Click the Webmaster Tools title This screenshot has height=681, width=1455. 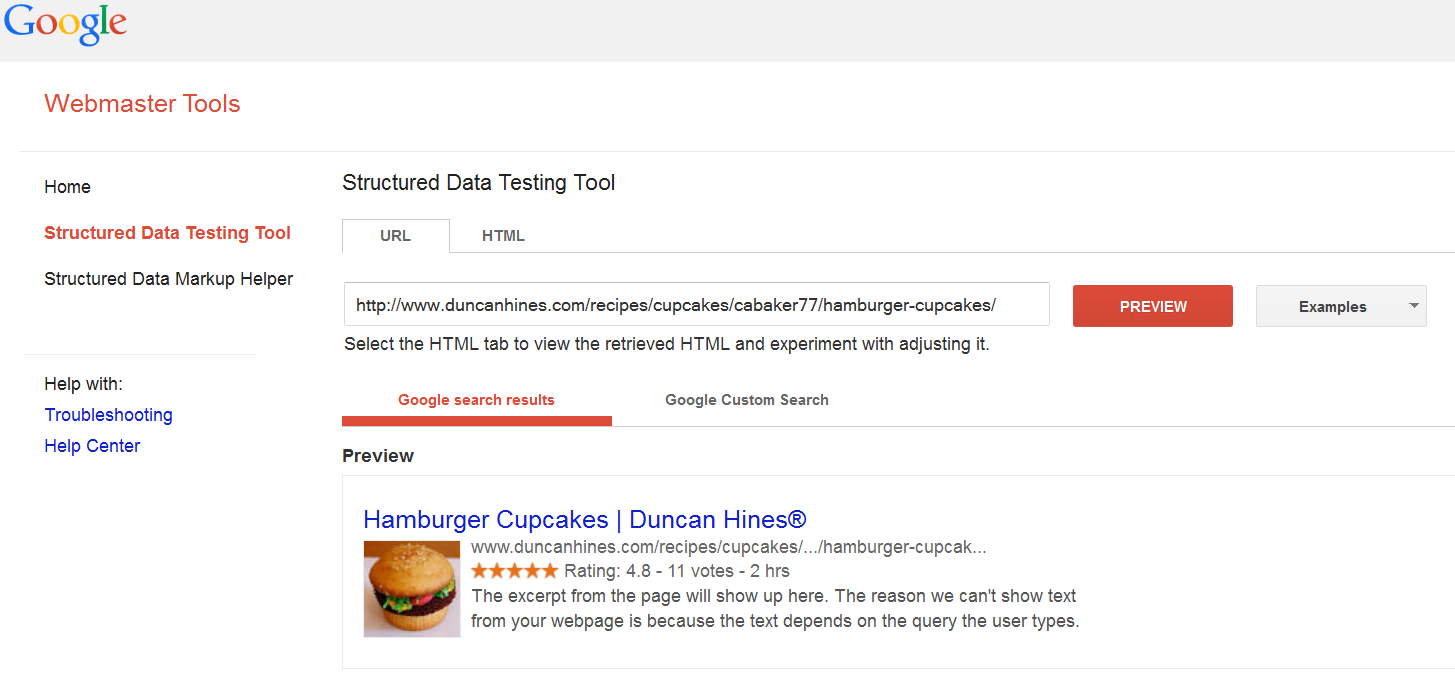pyautogui.click(x=142, y=104)
